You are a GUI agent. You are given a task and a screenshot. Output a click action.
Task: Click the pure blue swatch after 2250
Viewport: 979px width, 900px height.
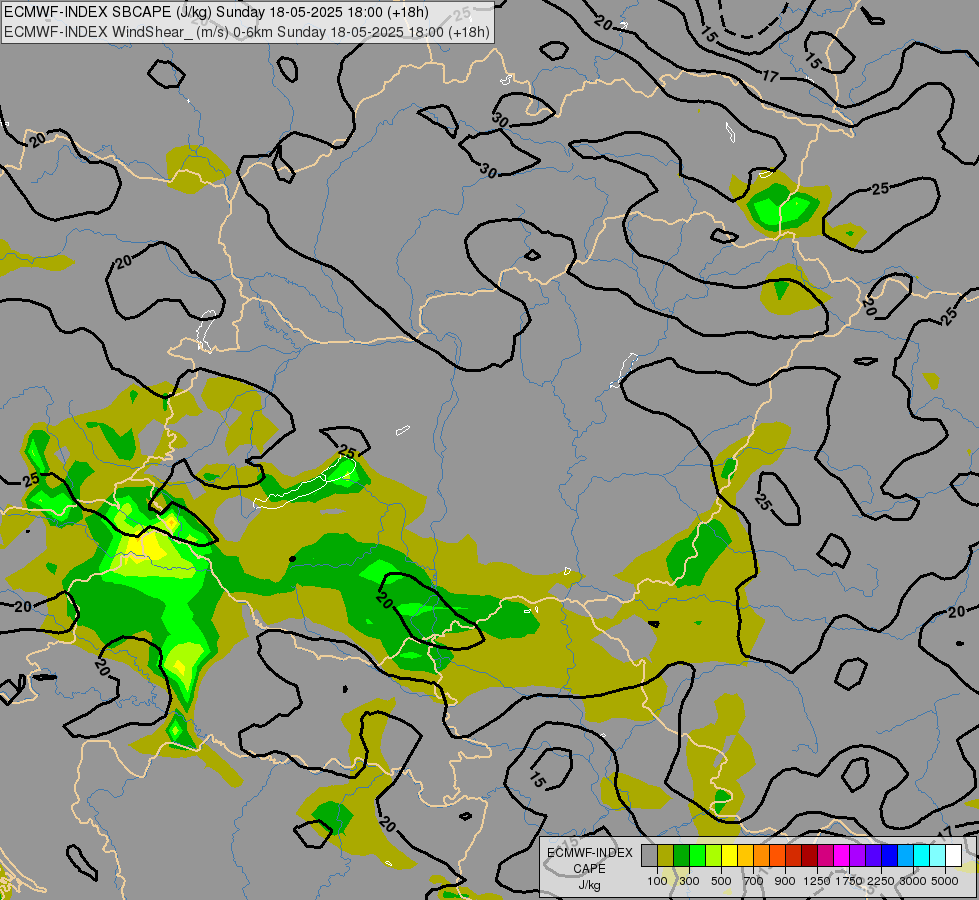point(890,855)
